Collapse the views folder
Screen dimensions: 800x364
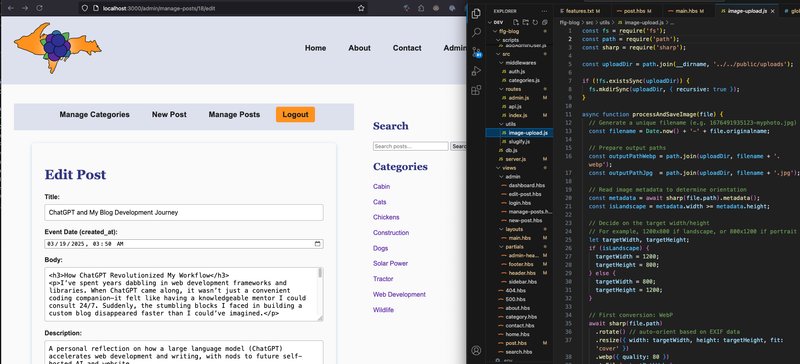pyautogui.click(x=498, y=167)
